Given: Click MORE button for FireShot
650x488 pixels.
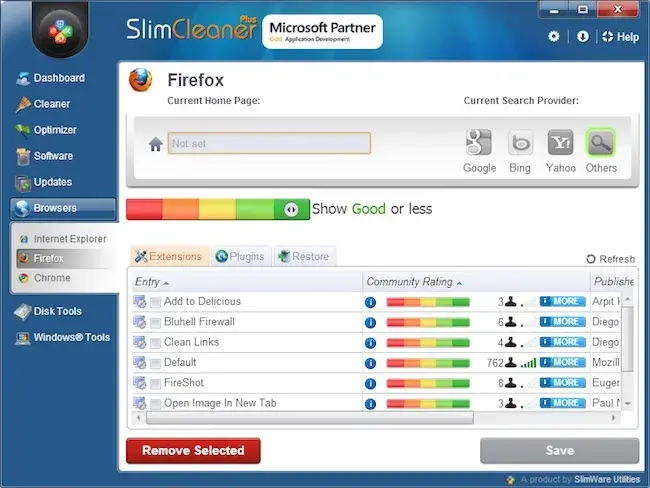Looking at the screenshot, I should pyautogui.click(x=563, y=383).
